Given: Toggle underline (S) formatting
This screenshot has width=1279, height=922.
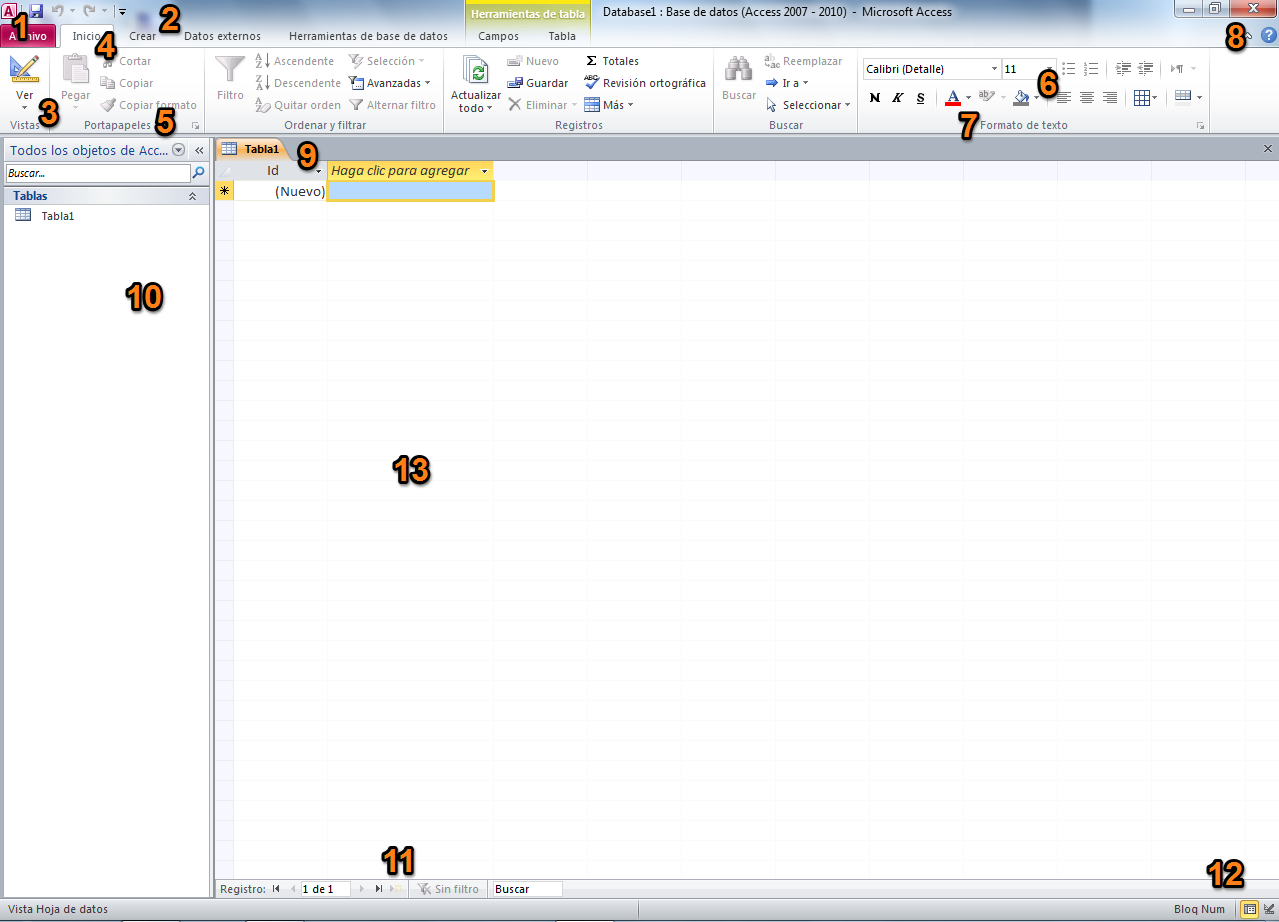Looking at the screenshot, I should (920, 98).
